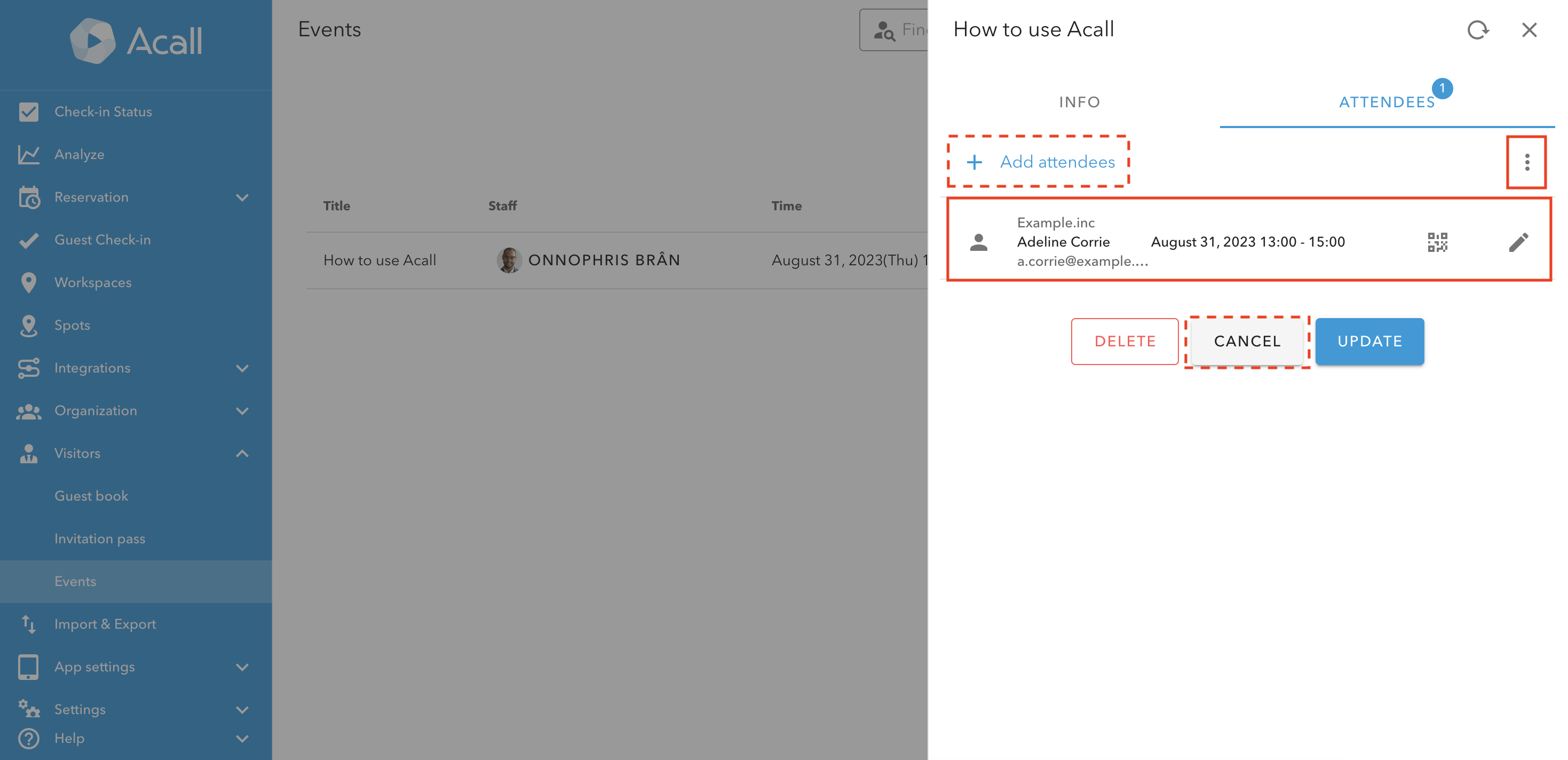Open Guest Check-in page

102,240
